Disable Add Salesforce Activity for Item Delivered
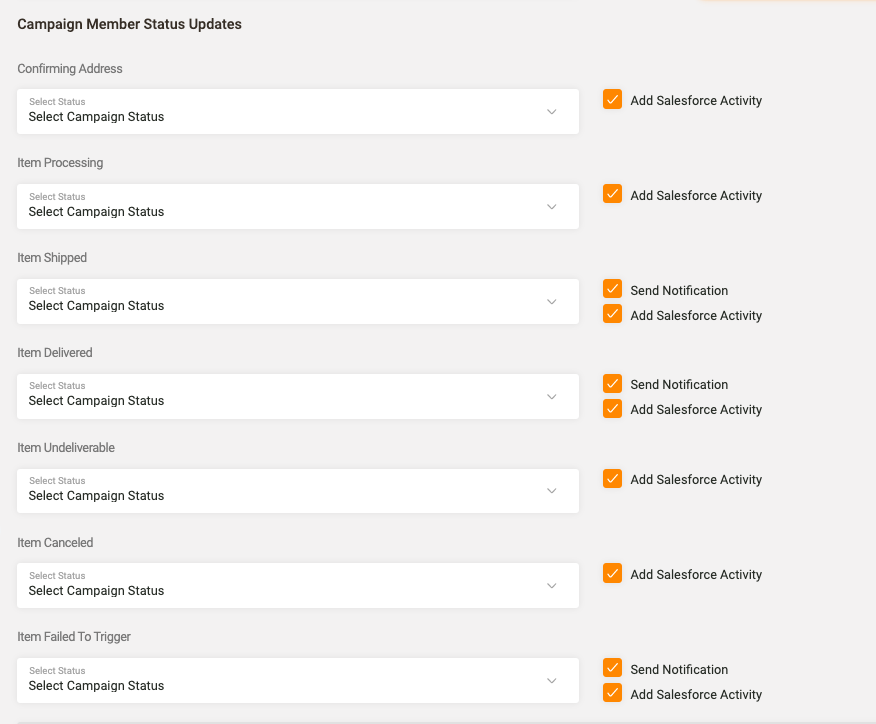 pyautogui.click(x=613, y=409)
